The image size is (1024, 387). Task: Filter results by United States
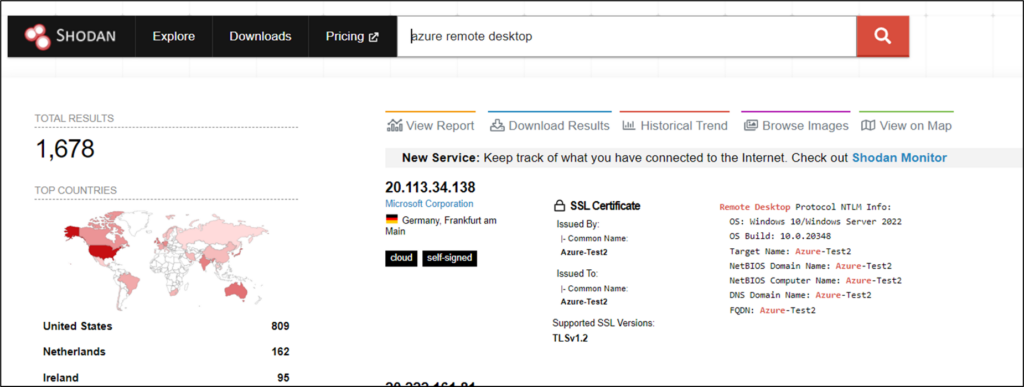(x=78, y=326)
